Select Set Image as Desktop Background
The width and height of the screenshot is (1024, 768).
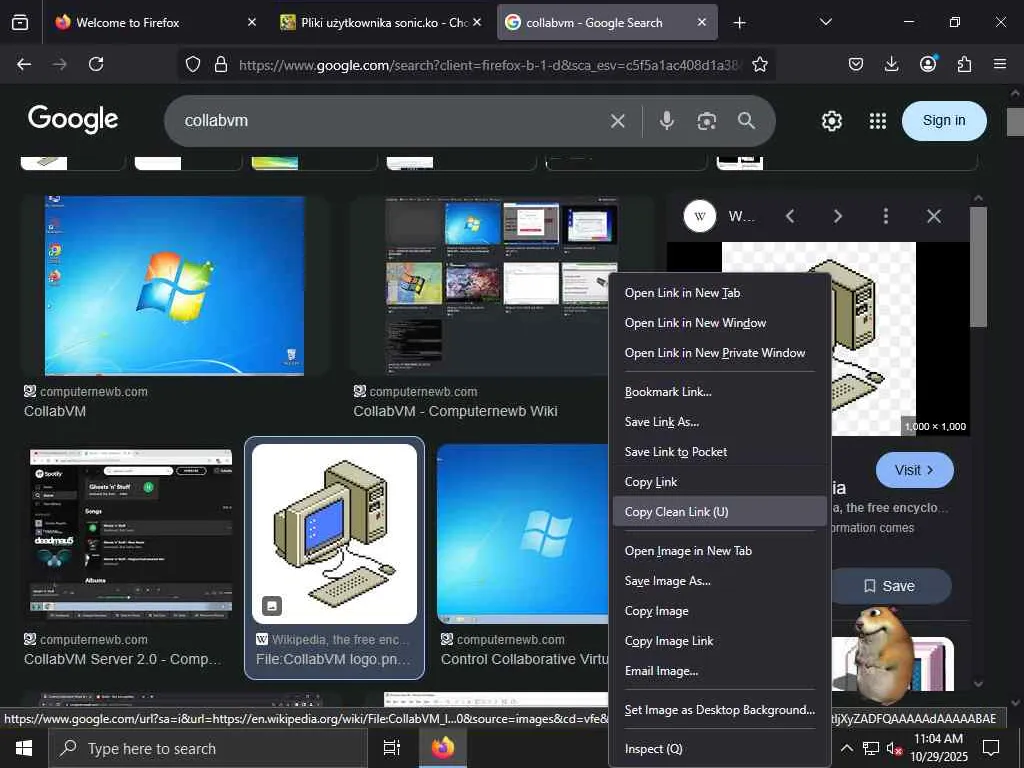pyautogui.click(x=720, y=710)
